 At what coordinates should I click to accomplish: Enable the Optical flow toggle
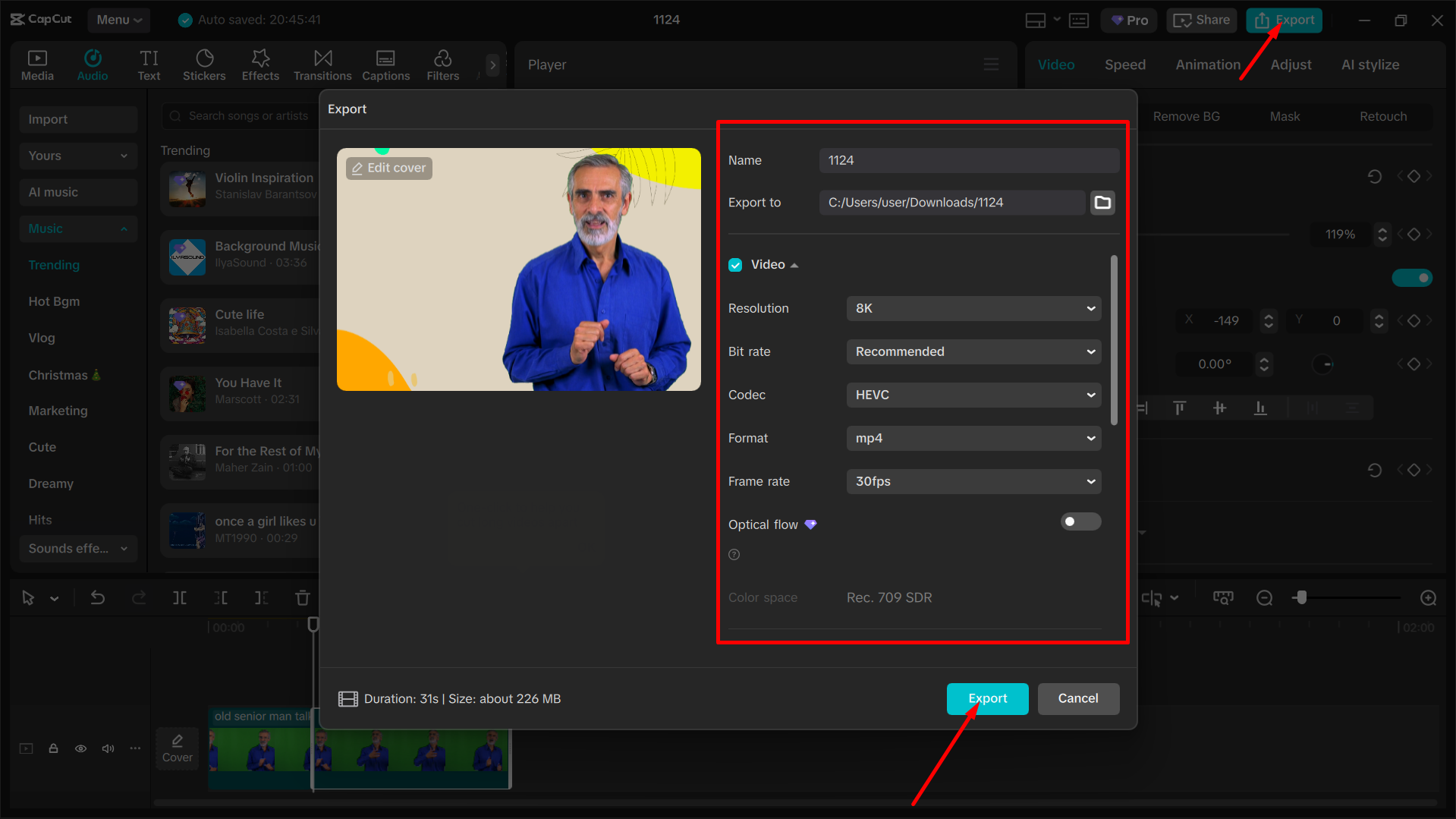[x=1080, y=521]
